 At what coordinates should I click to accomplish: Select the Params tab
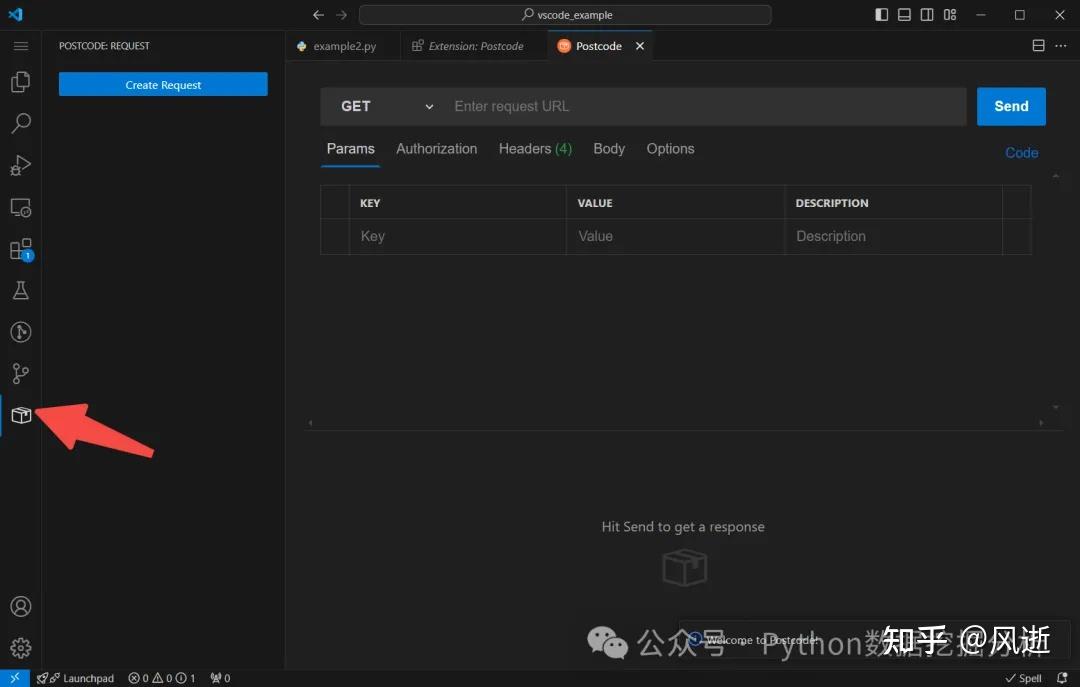(x=351, y=149)
